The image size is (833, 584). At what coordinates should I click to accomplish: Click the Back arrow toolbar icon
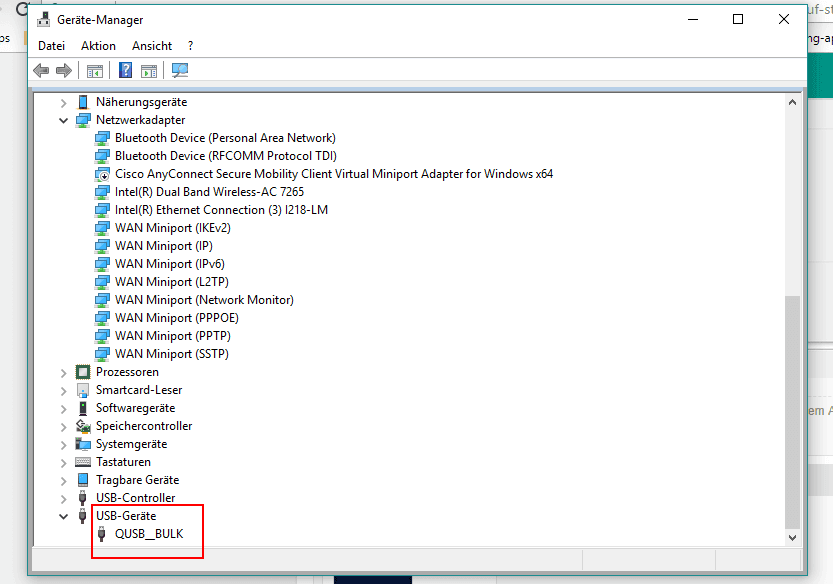click(x=41, y=70)
